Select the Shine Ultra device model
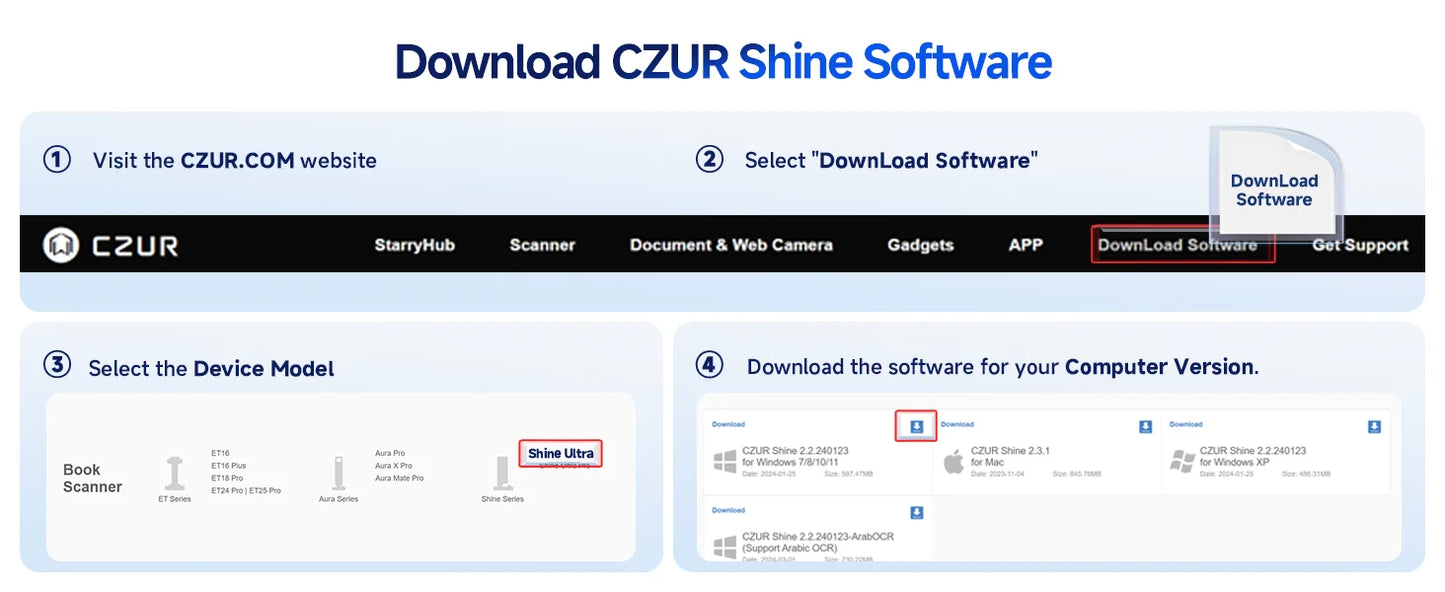This screenshot has height=592, width=1445. click(x=561, y=452)
